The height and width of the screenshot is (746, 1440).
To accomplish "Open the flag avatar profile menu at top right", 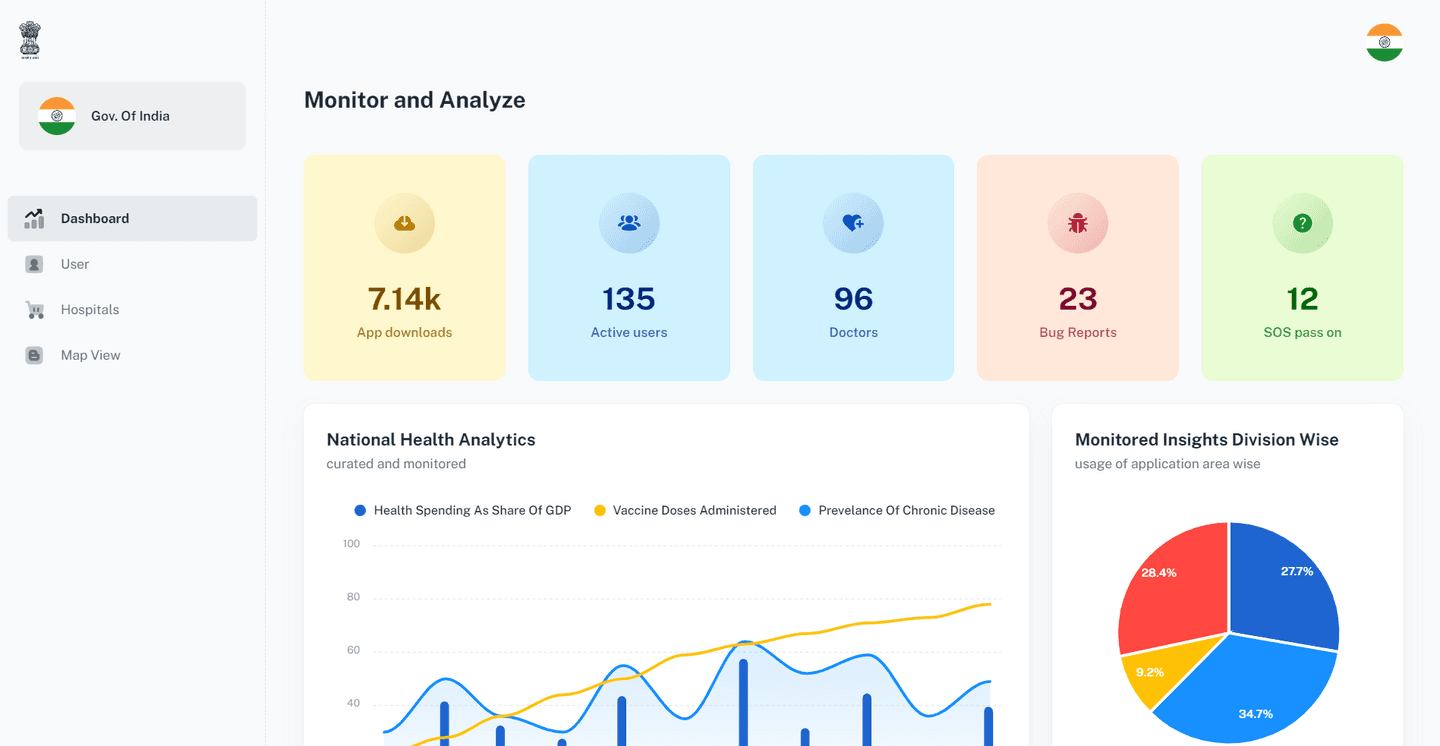I will tap(1384, 43).
